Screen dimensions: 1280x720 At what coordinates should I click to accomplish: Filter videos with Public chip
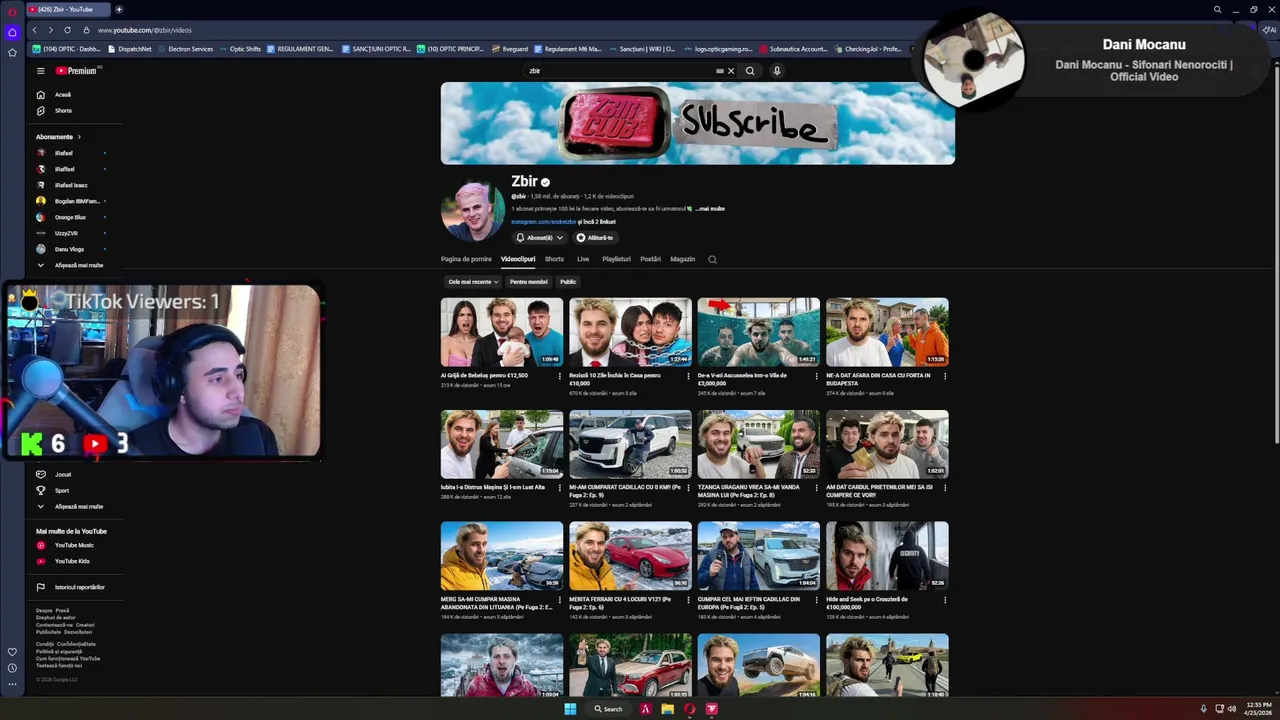point(568,282)
